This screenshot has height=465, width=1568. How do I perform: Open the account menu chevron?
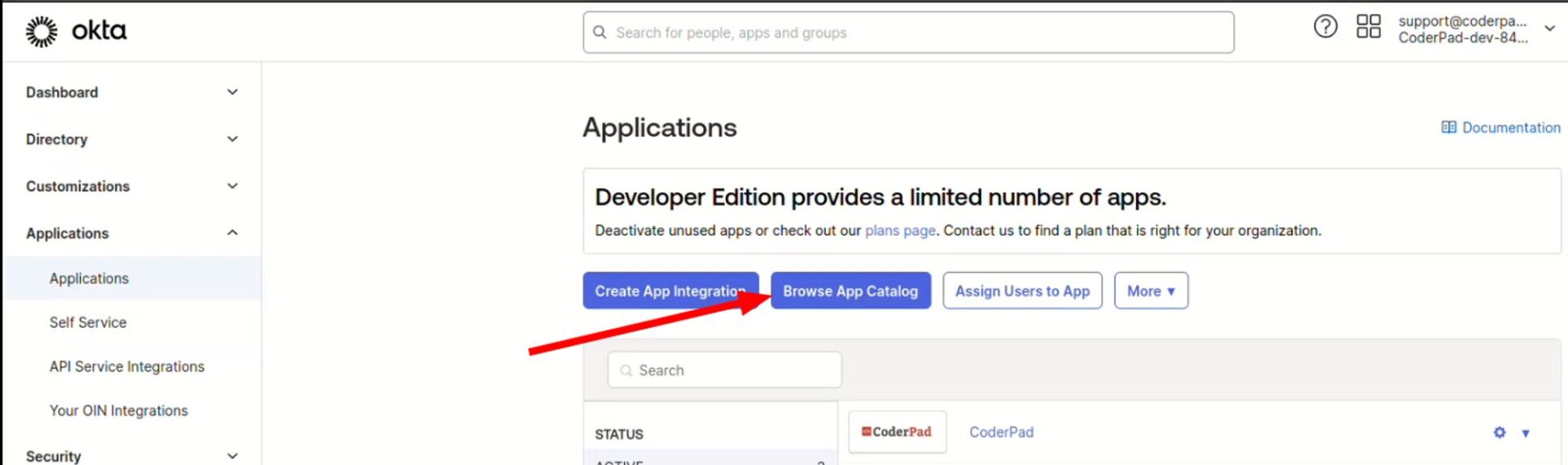pyautogui.click(x=1549, y=29)
